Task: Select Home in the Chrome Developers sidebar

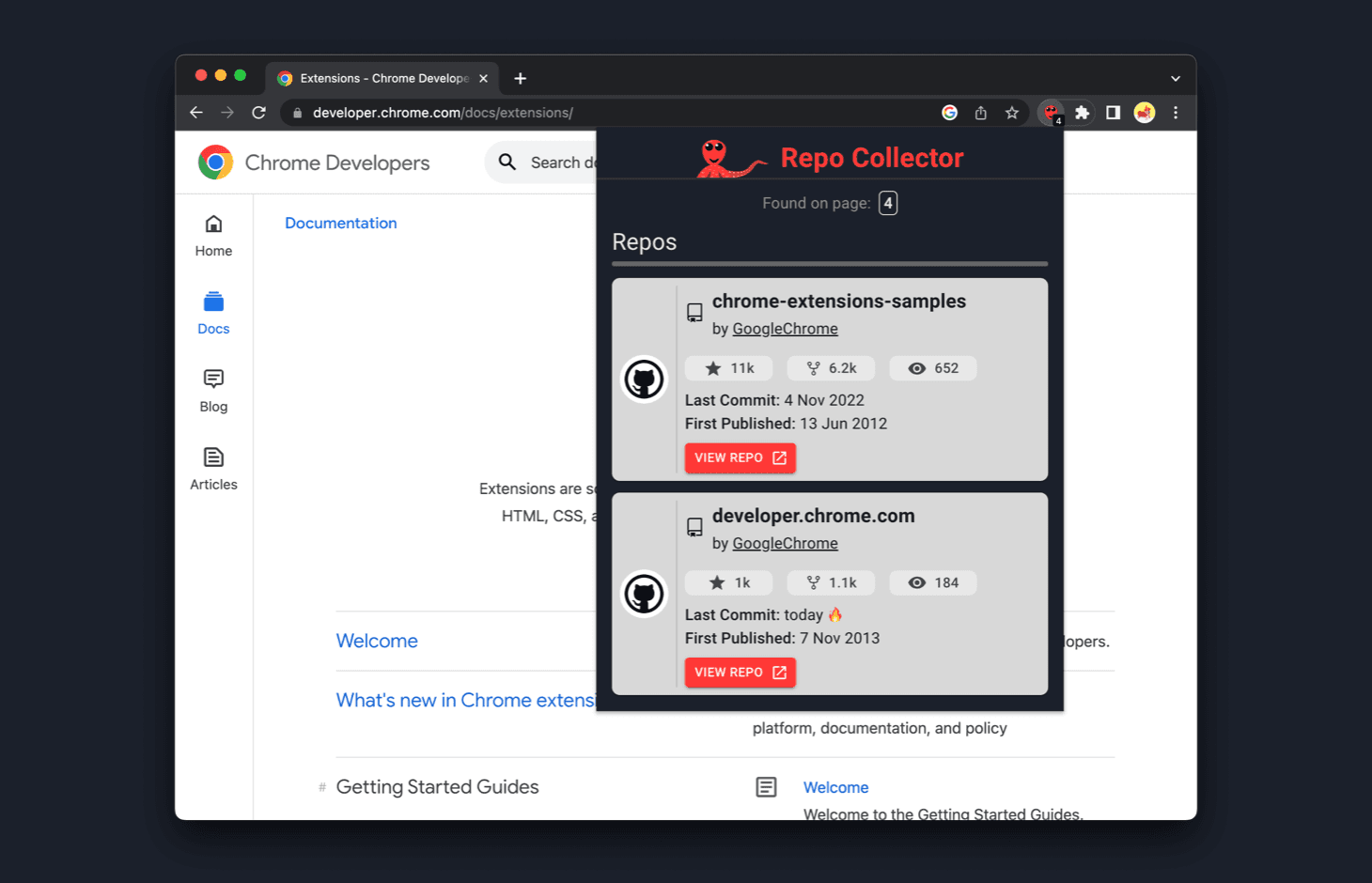Action: click(x=213, y=235)
